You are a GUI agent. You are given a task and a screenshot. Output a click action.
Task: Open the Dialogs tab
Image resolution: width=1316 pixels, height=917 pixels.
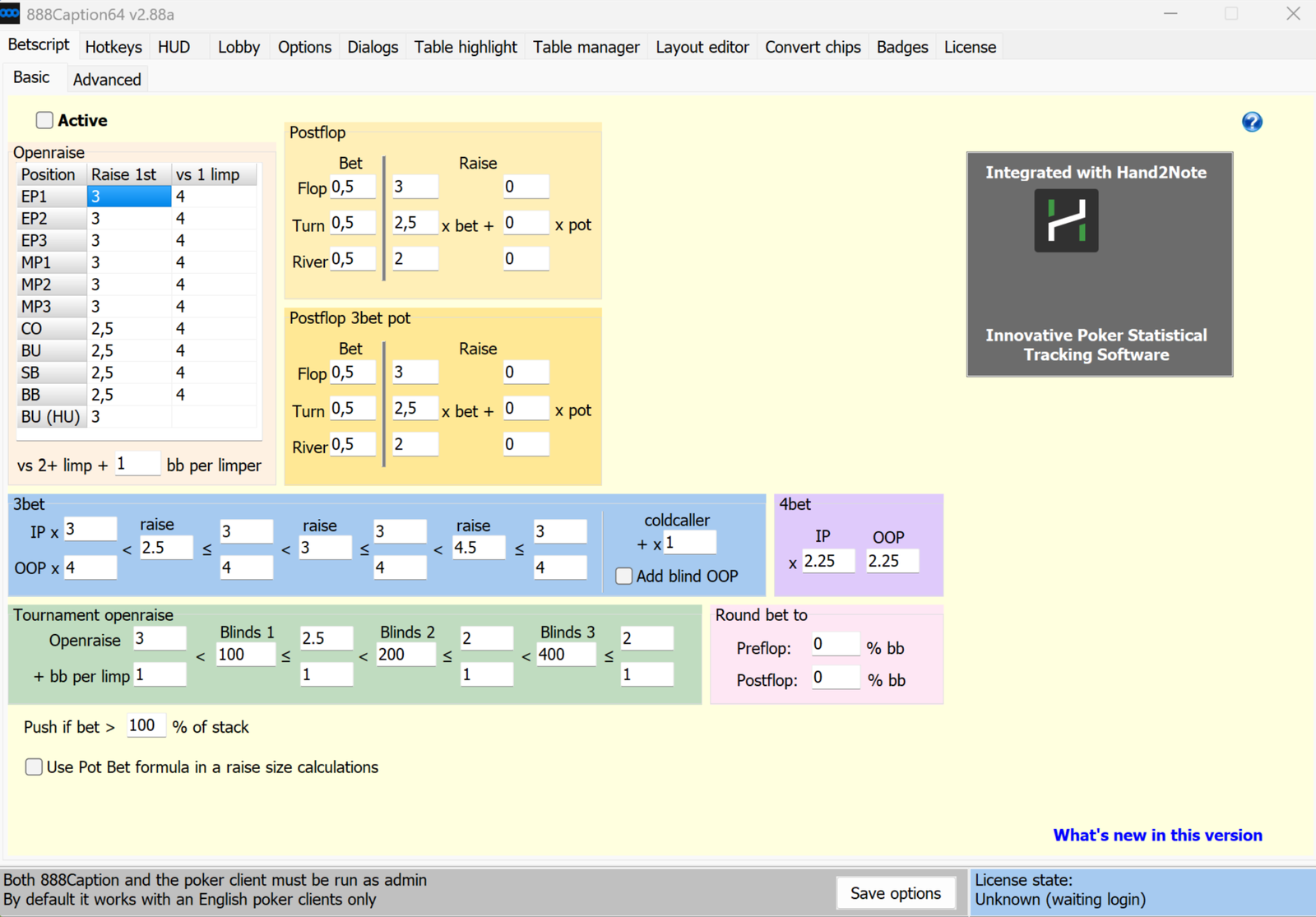coord(373,47)
